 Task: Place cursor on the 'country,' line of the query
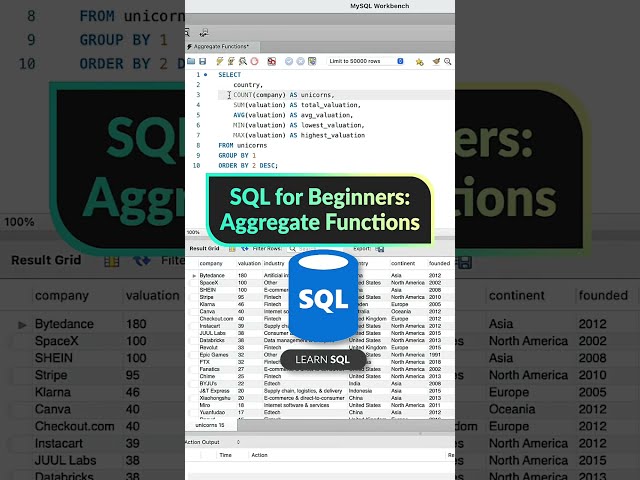click(x=248, y=85)
